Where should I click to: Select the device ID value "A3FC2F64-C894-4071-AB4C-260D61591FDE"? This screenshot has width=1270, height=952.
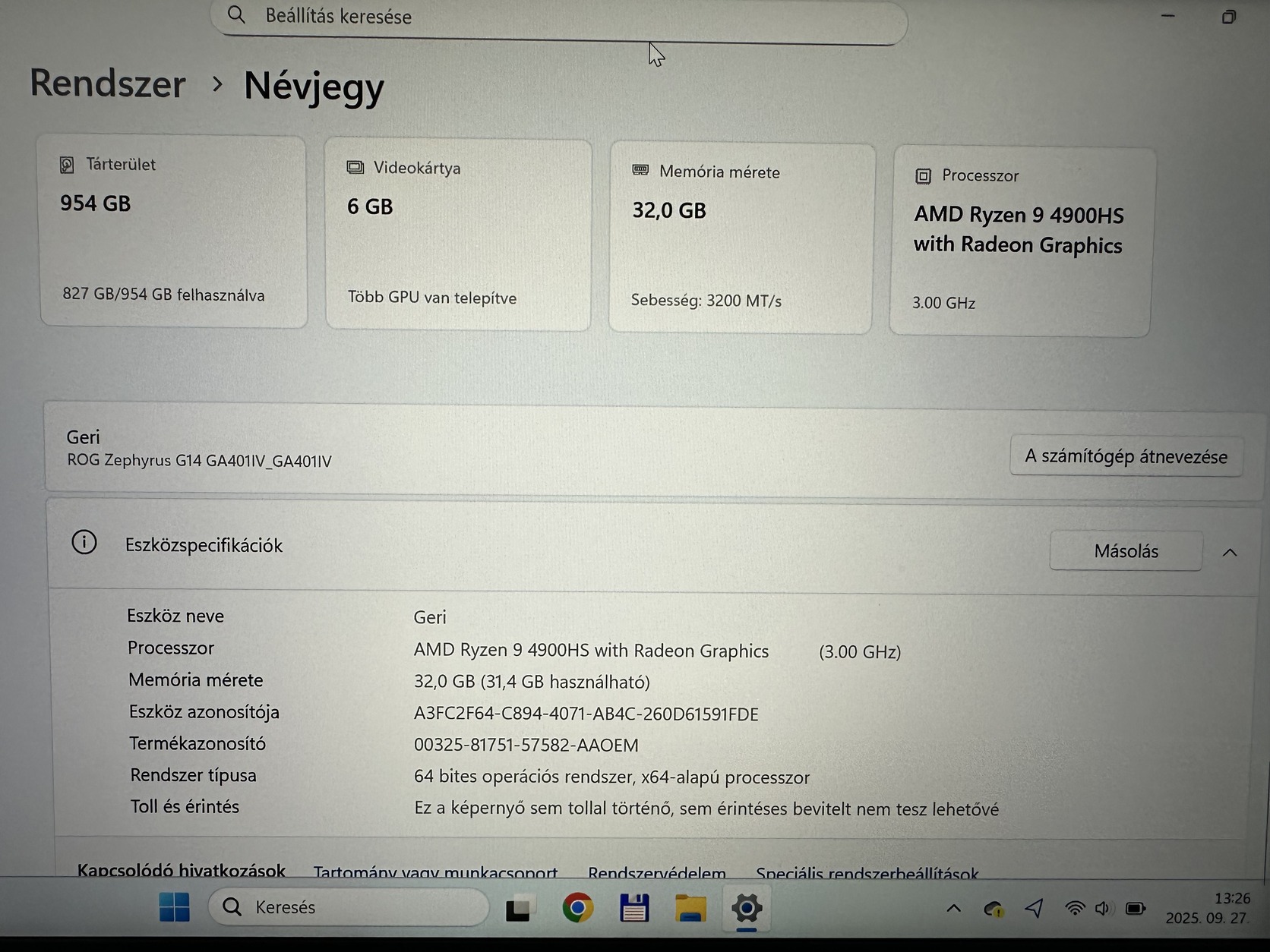[x=586, y=714]
